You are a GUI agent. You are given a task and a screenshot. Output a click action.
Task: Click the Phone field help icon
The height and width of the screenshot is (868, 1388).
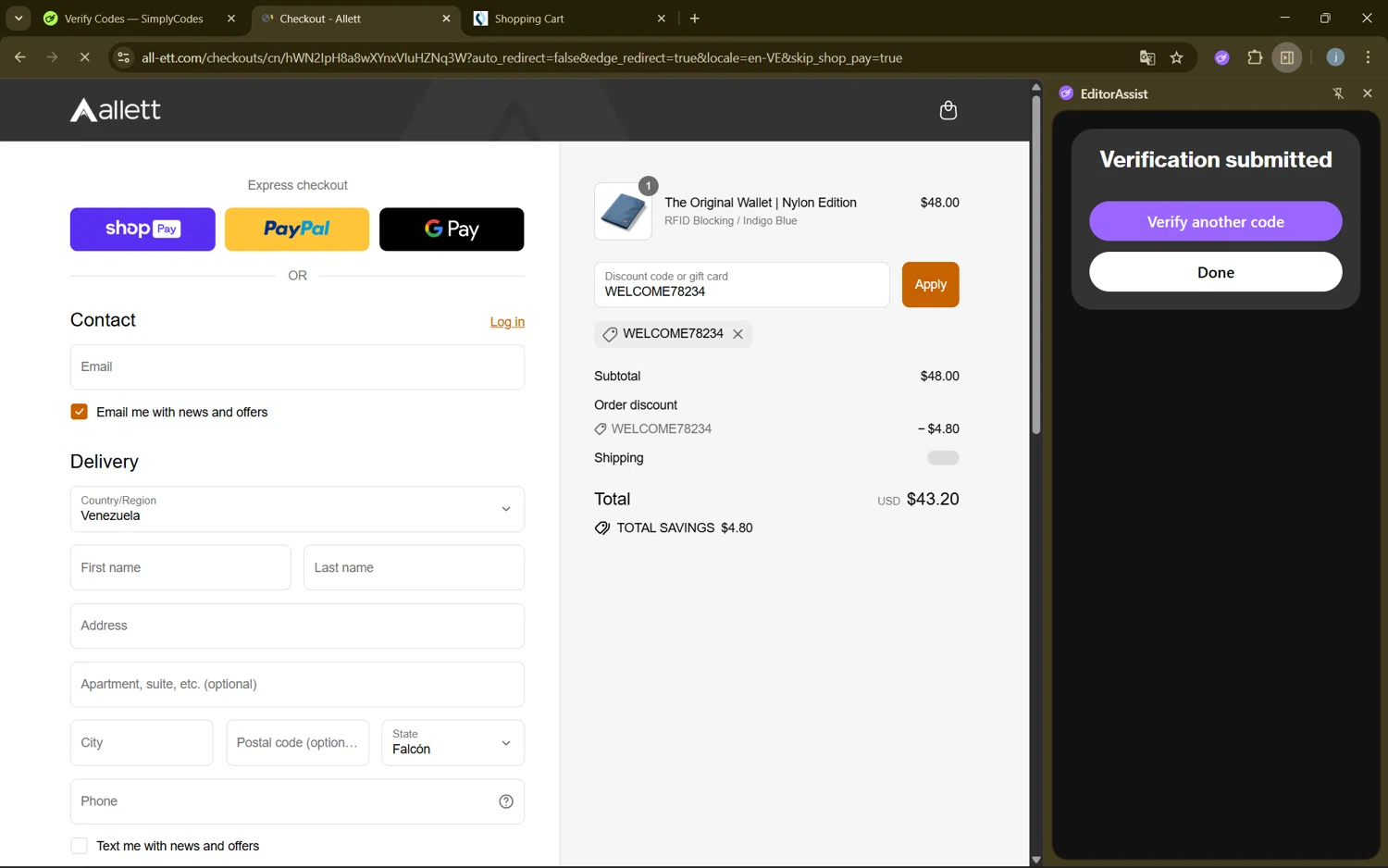[506, 801]
